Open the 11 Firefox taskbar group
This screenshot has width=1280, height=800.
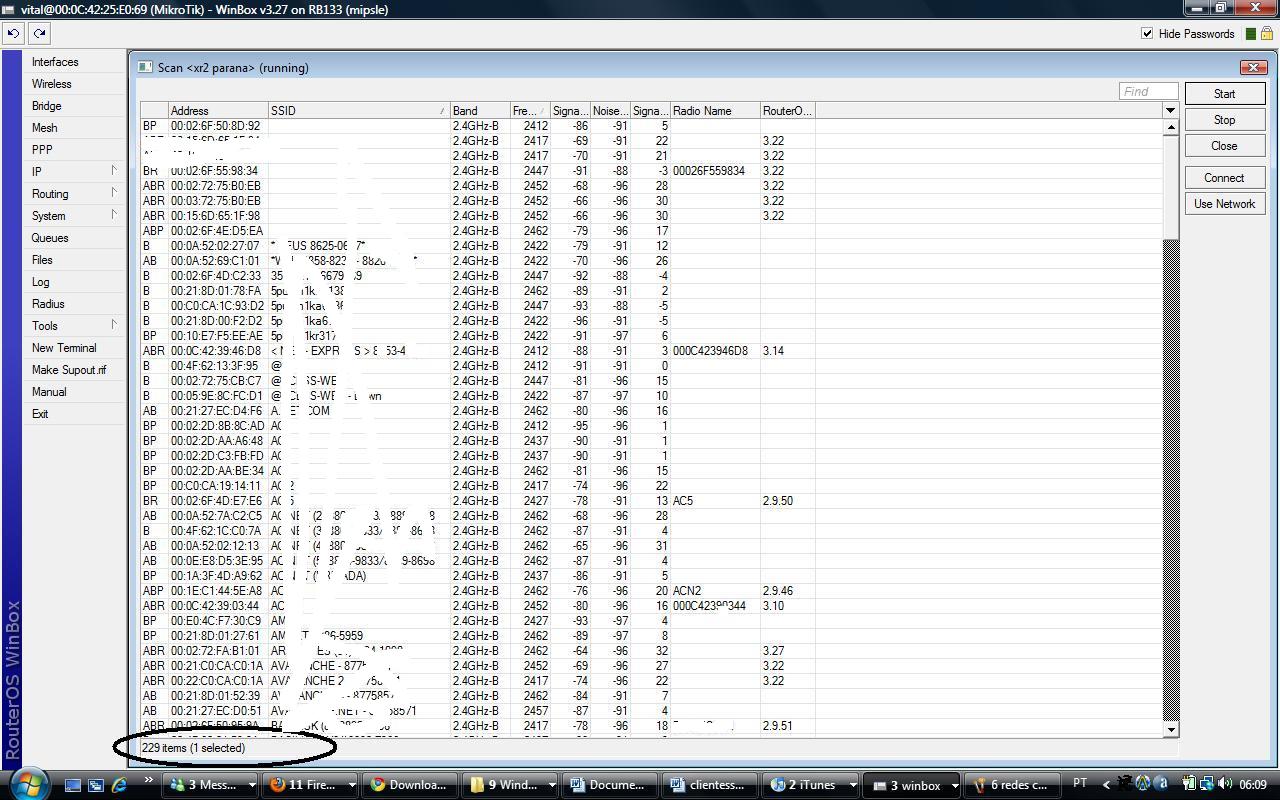click(x=311, y=785)
